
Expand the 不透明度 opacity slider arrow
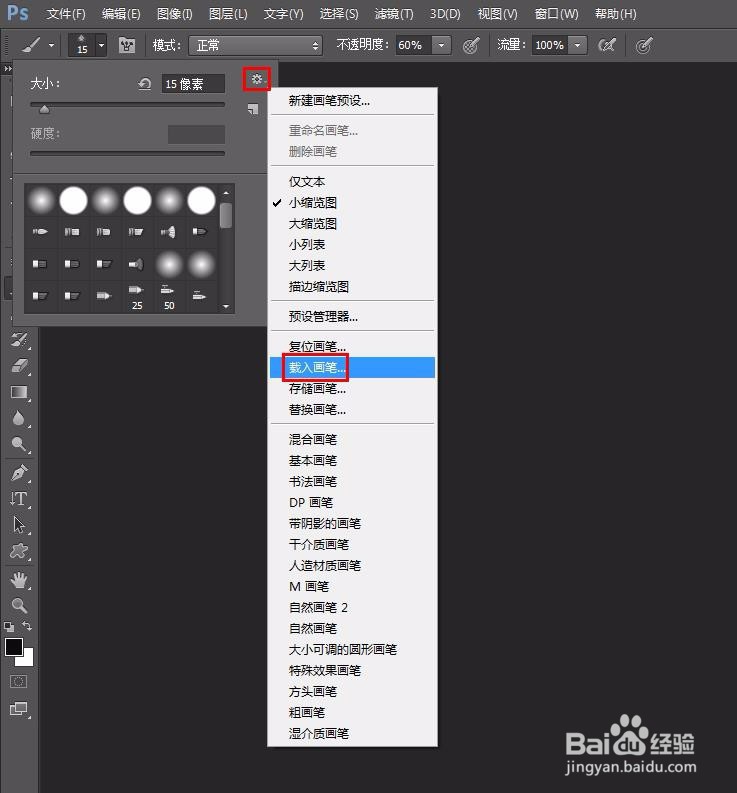click(x=441, y=46)
